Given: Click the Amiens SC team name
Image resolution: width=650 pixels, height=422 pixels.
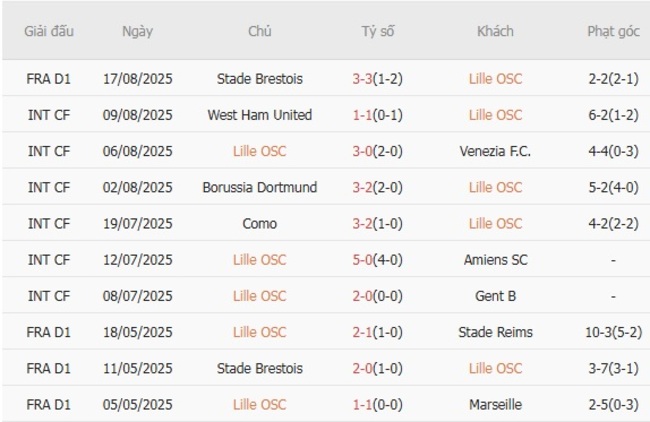Looking at the screenshot, I should [x=495, y=259].
